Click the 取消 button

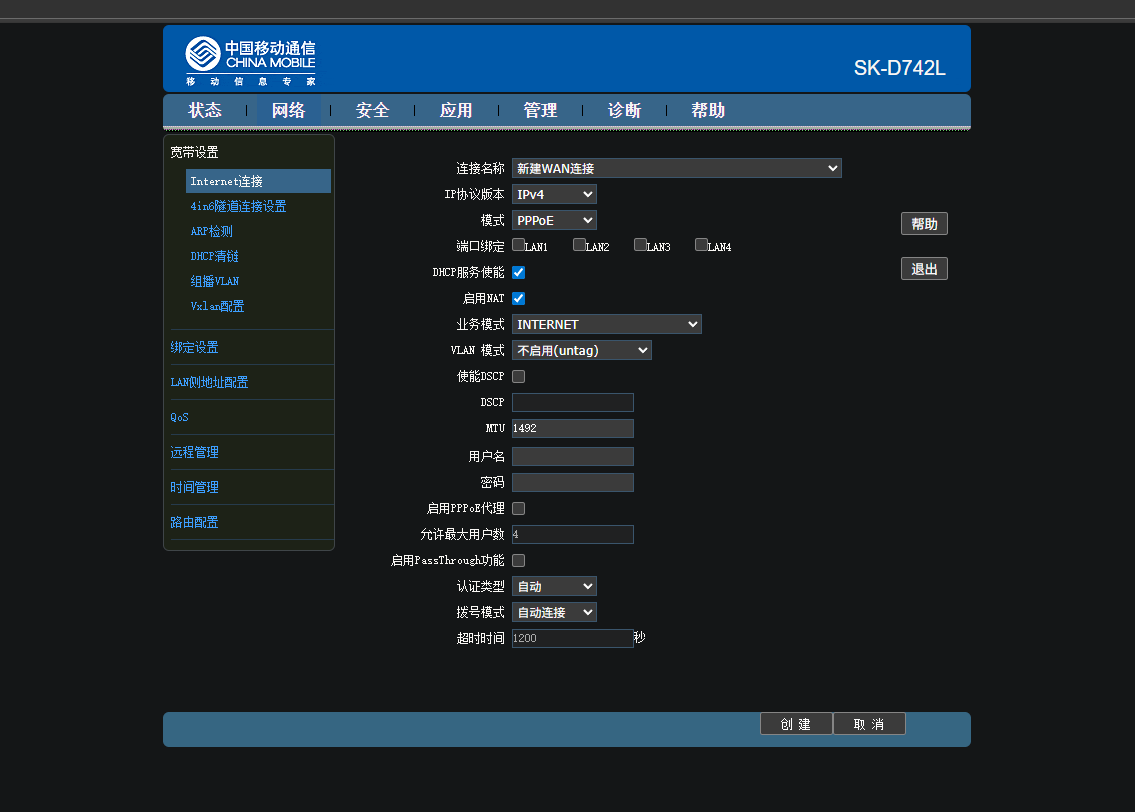(869, 724)
